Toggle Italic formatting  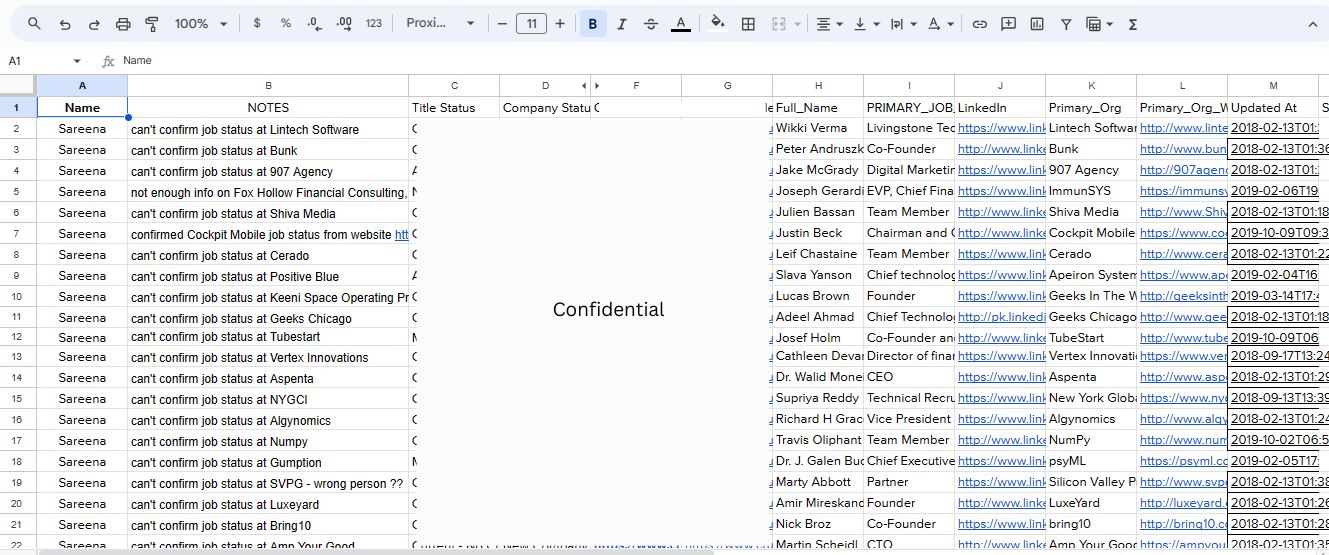point(622,24)
